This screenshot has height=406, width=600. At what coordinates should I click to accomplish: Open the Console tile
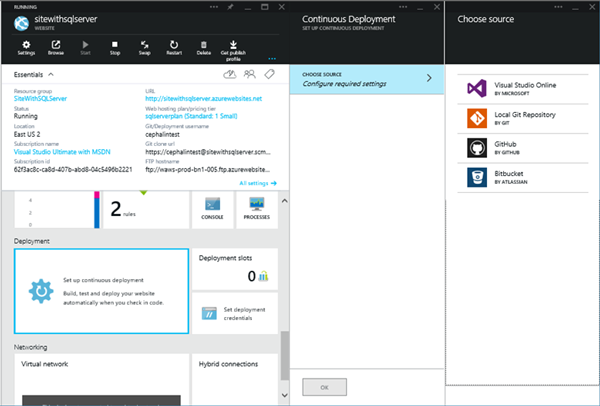tap(212, 209)
